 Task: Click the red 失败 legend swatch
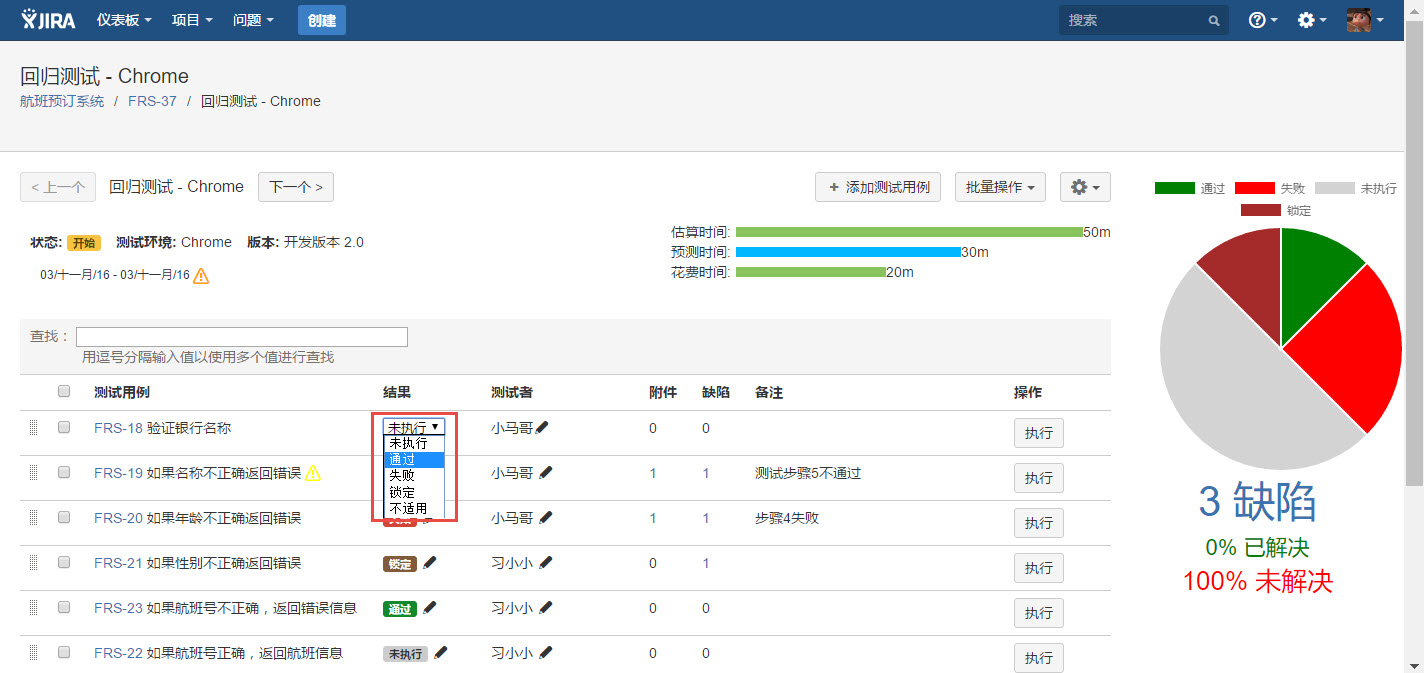(x=1255, y=188)
